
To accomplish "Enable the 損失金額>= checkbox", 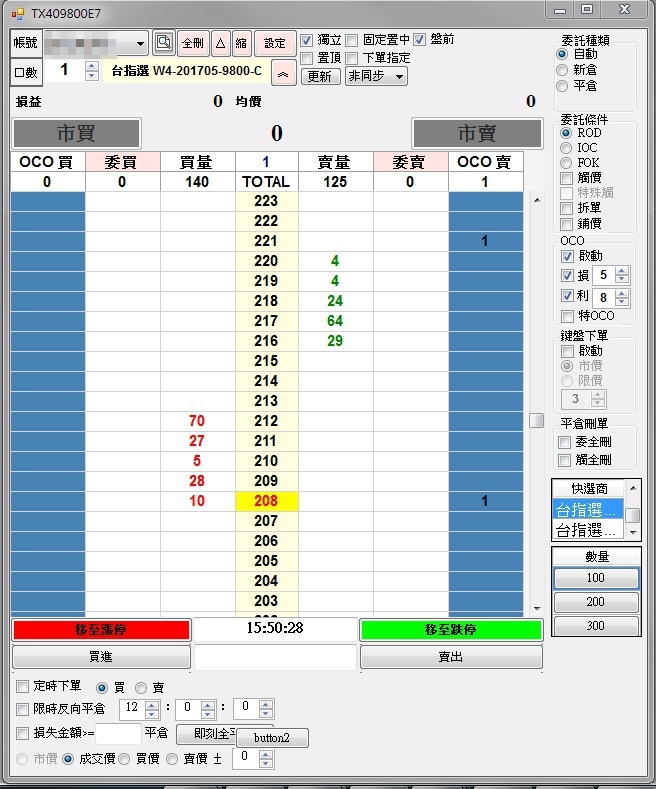I will (22, 734).
